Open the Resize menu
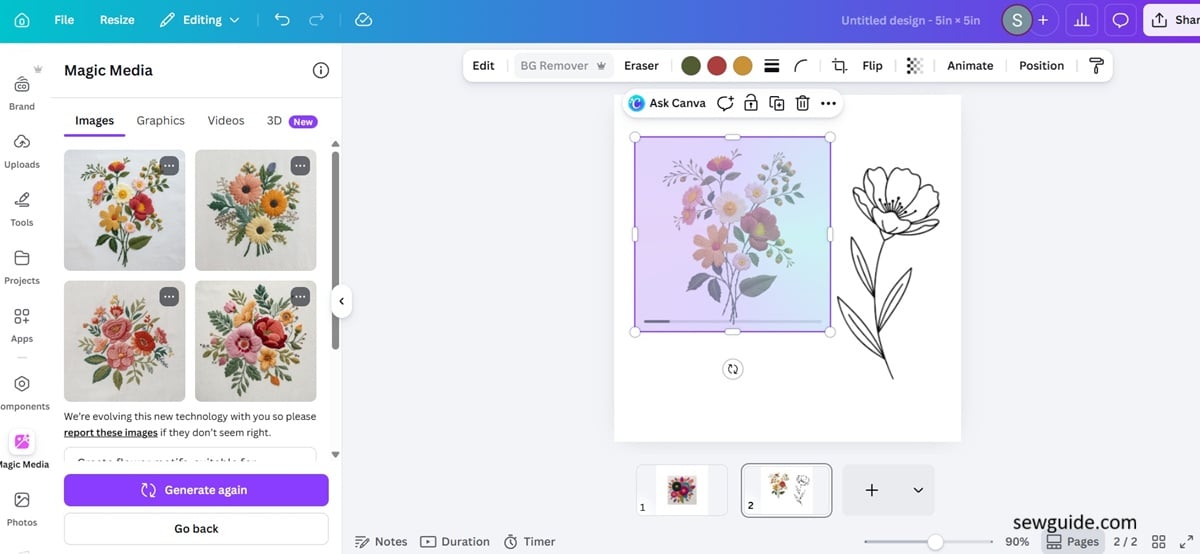Viewport: 1200px width, 554px height. 117,20
